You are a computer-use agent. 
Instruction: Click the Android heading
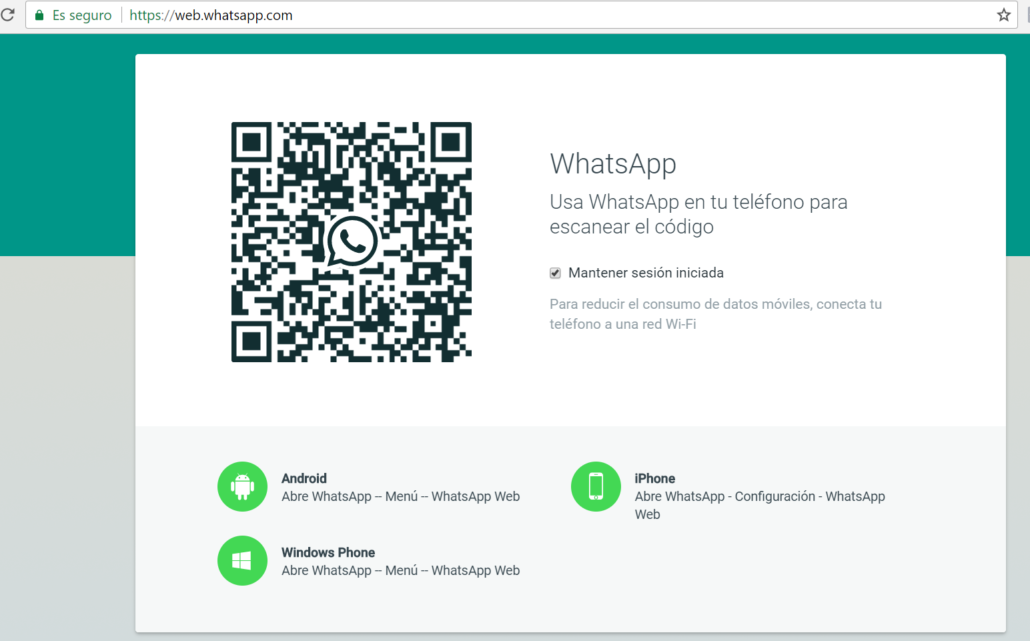[x=304, y=478]
